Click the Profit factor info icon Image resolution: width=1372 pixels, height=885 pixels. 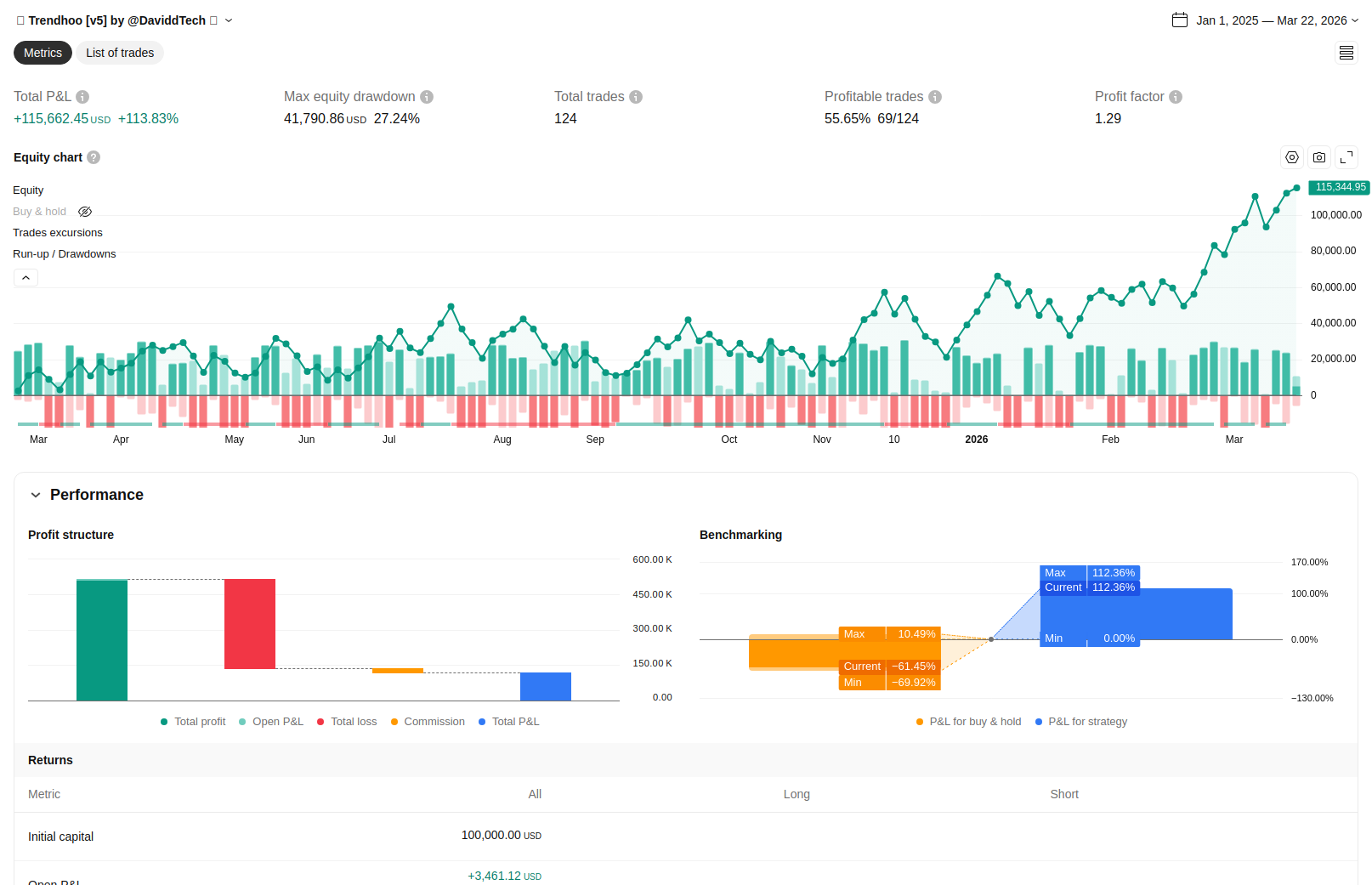pos(1176,97)
